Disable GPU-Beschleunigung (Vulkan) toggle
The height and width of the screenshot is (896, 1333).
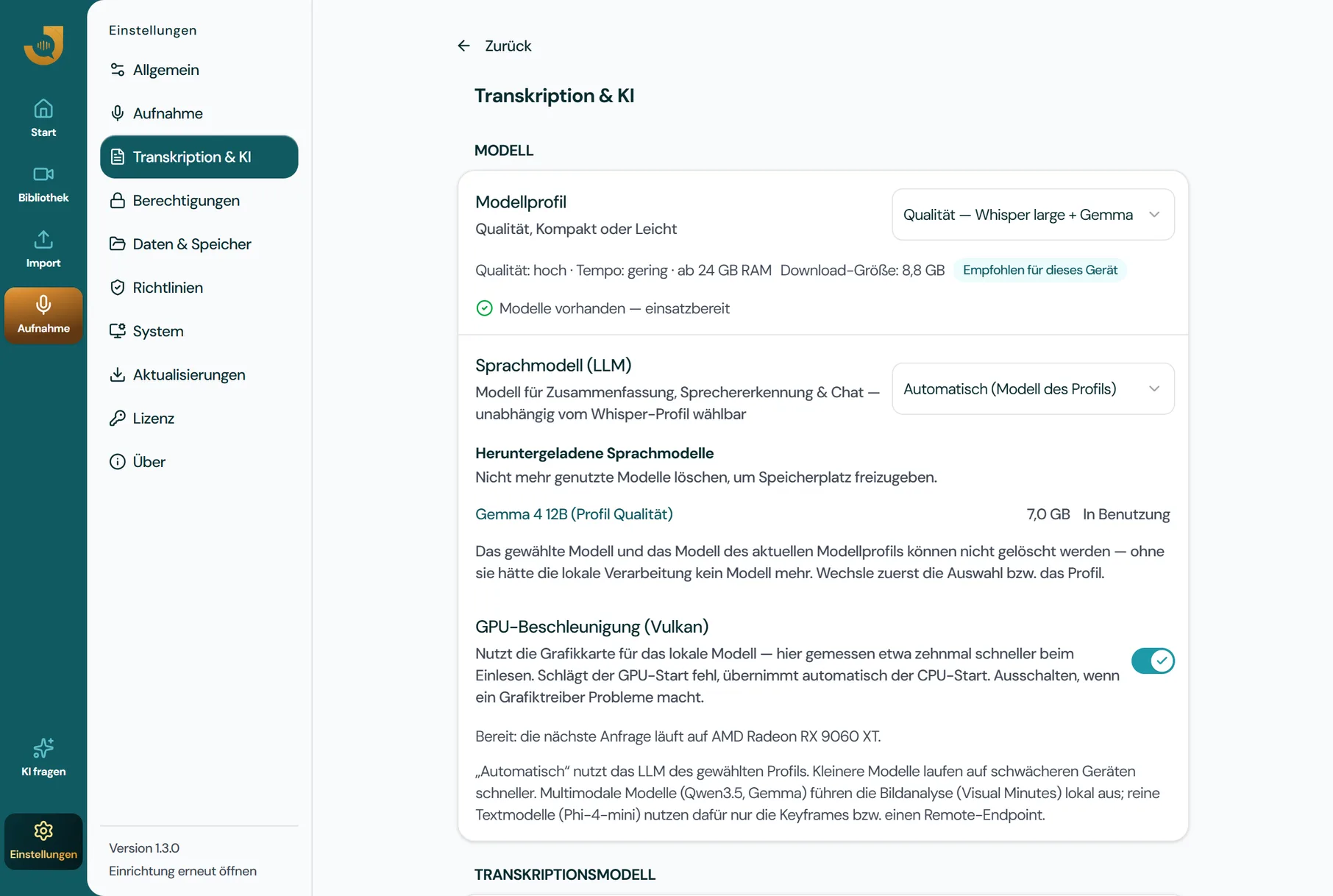[x=1153, y=661]
